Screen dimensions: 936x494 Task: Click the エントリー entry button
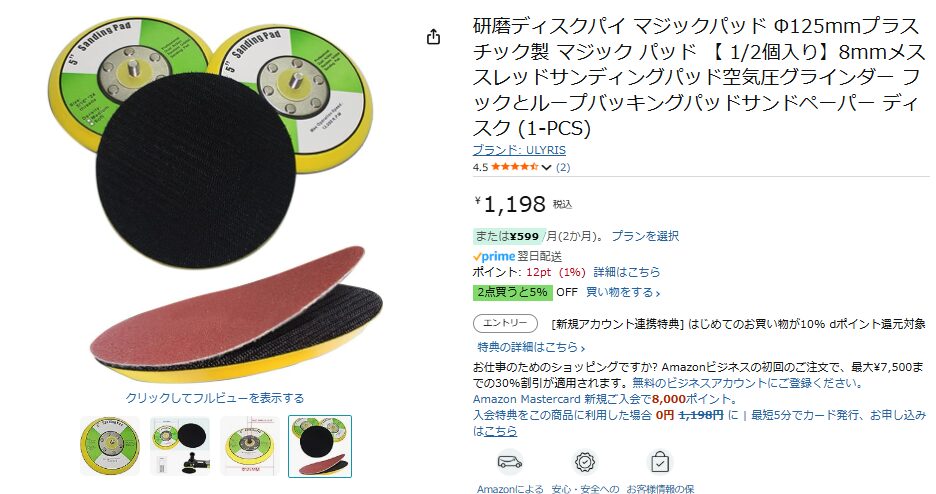tap(505, 323)
